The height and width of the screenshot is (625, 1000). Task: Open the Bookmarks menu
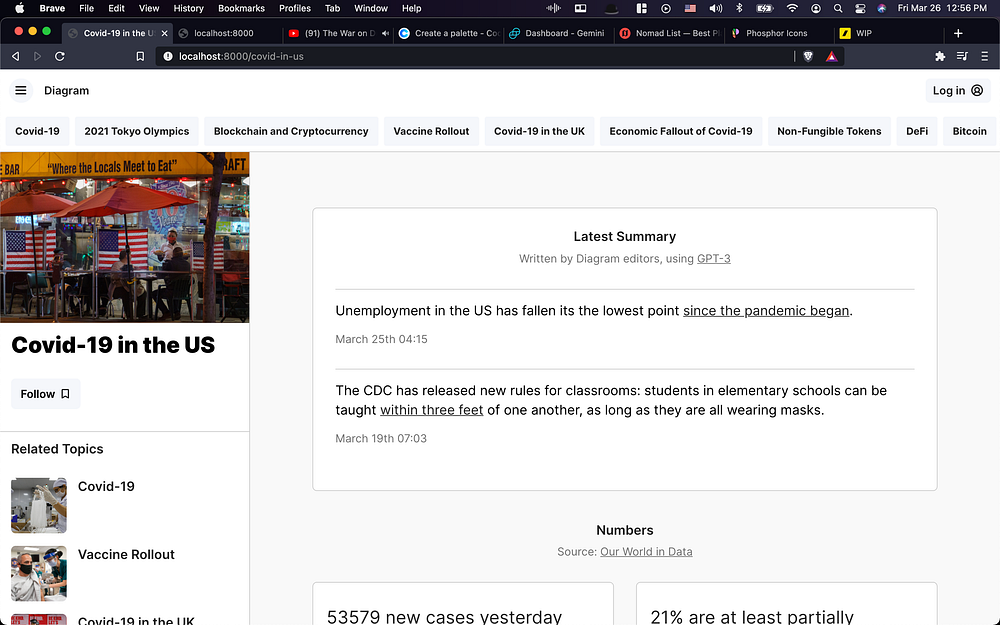pyautogui.click(x=241, y=8)
